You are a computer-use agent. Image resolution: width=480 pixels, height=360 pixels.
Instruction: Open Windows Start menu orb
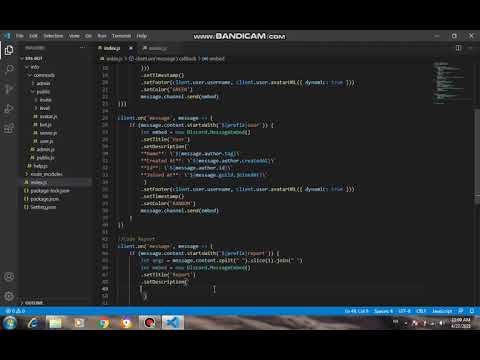click(x=10, y=323)
